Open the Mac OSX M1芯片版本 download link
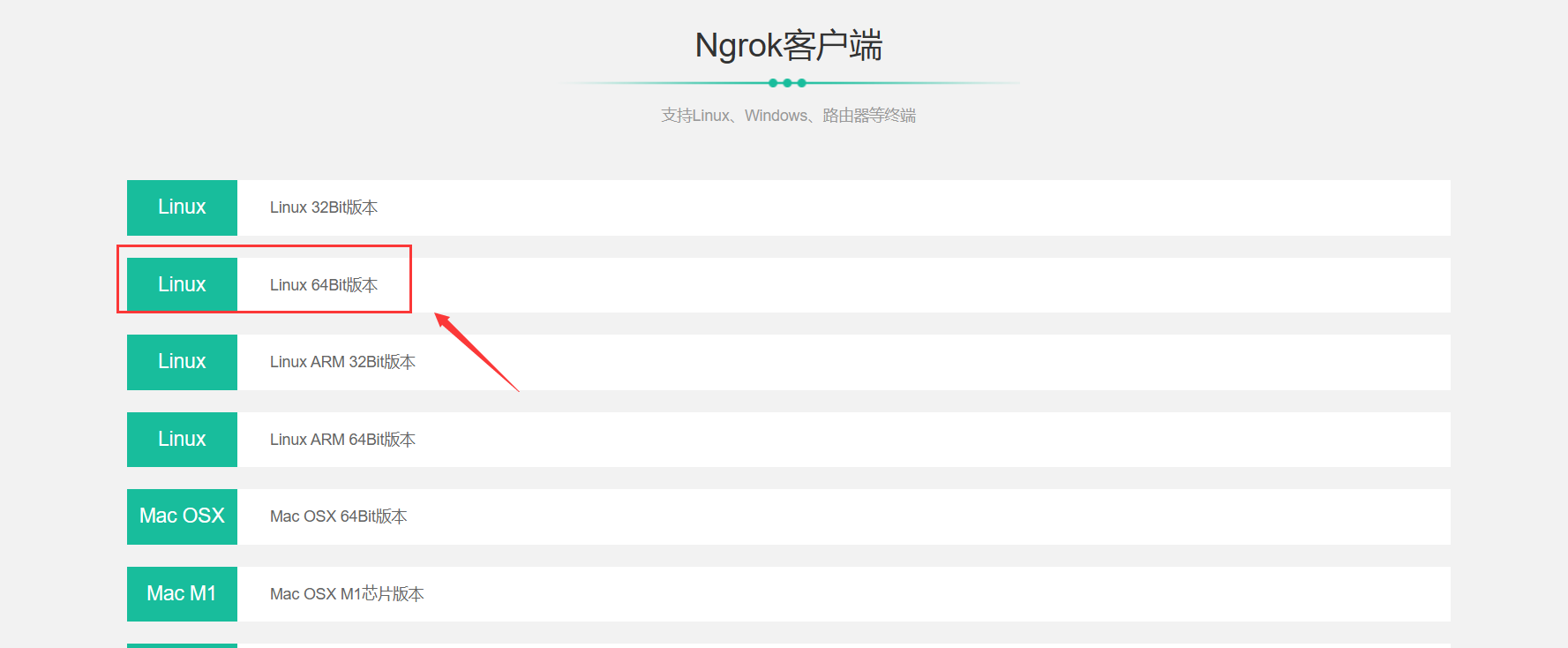1568x648 pixels. [347, 594]
